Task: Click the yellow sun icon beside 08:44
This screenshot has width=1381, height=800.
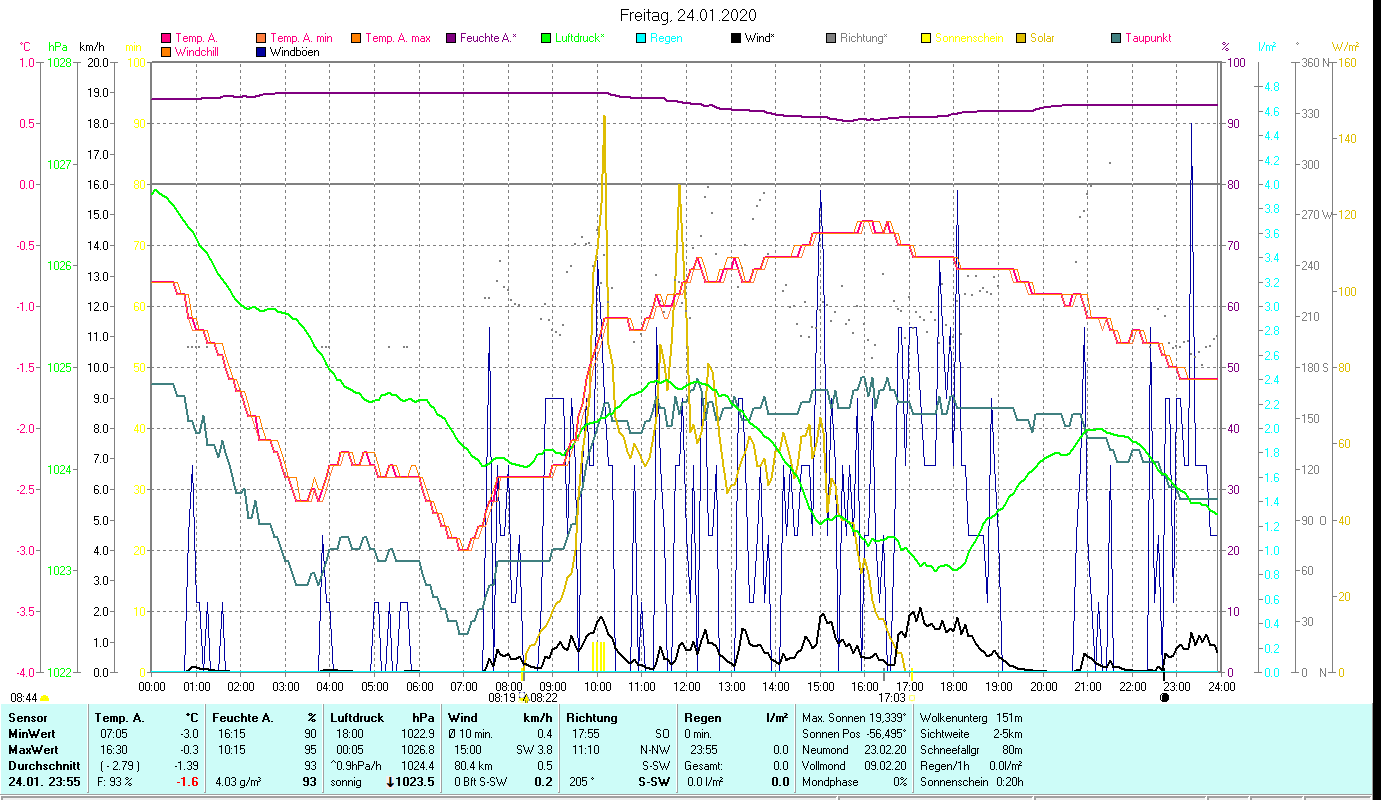Action: [45, 698]
